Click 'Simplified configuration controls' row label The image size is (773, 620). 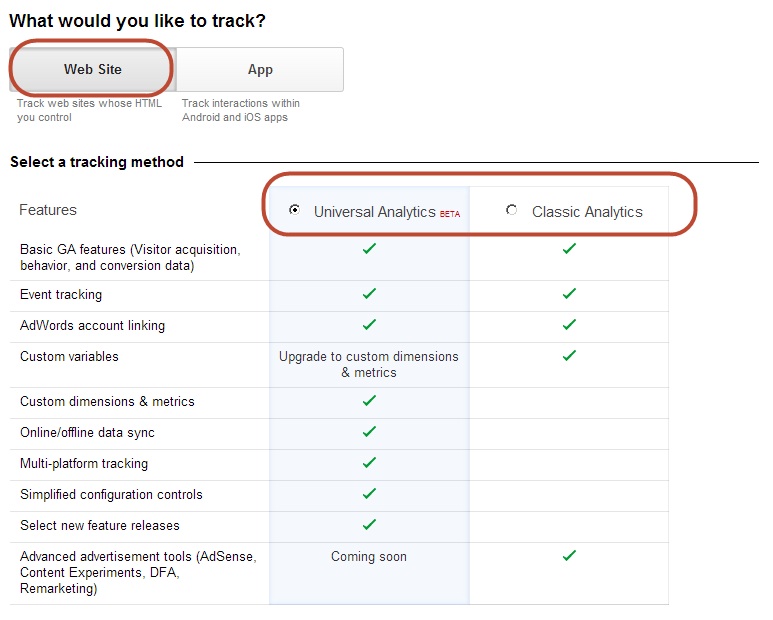pos(111,495)
